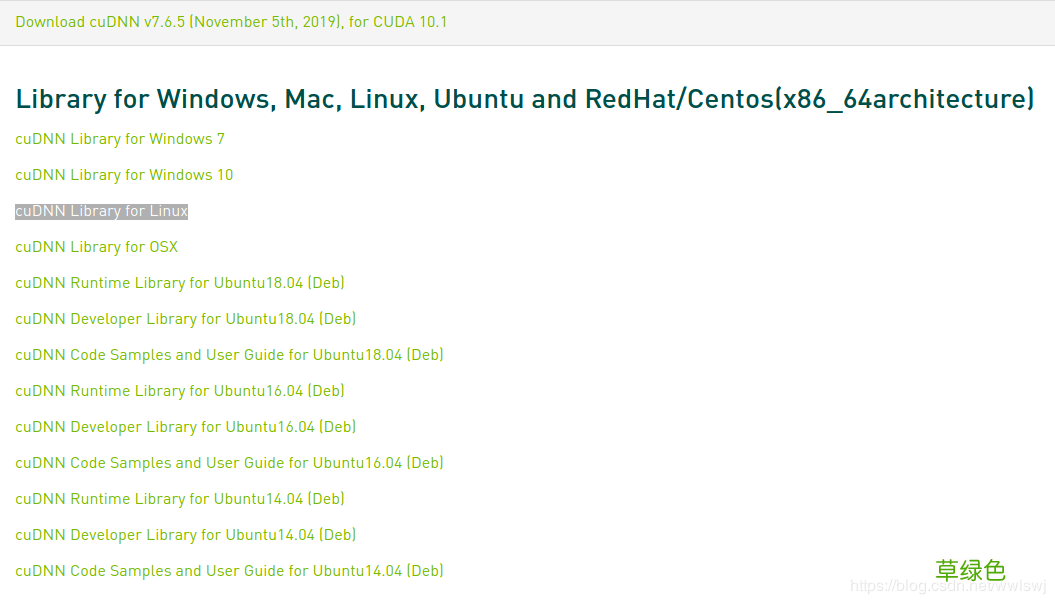The height and width of the screenshot is (604, 1055).
Task: Get Code Samples and User Guide for Ubuntu16.04
Action: coord(229,462)
